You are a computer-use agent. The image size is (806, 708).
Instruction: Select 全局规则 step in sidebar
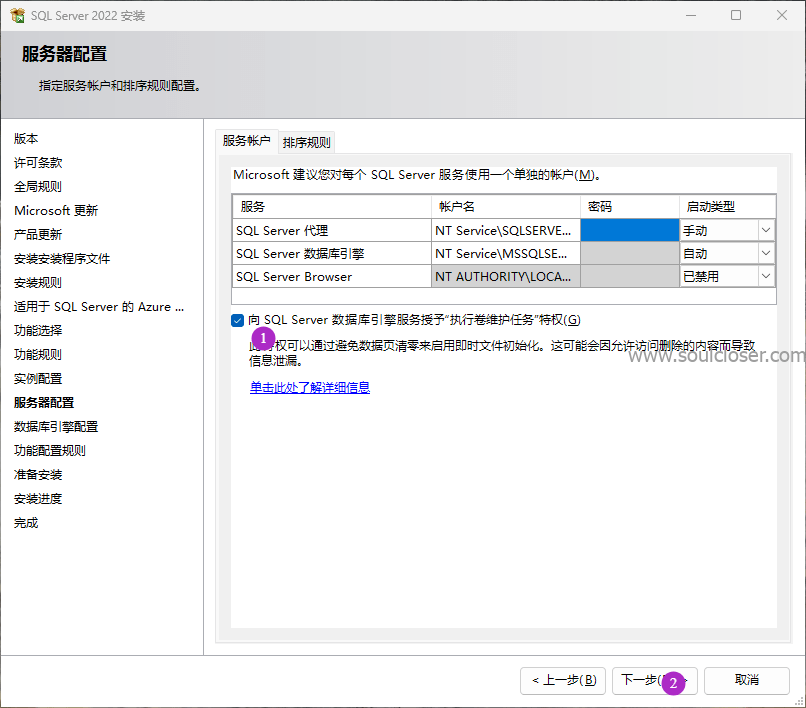tap(38, 187)
